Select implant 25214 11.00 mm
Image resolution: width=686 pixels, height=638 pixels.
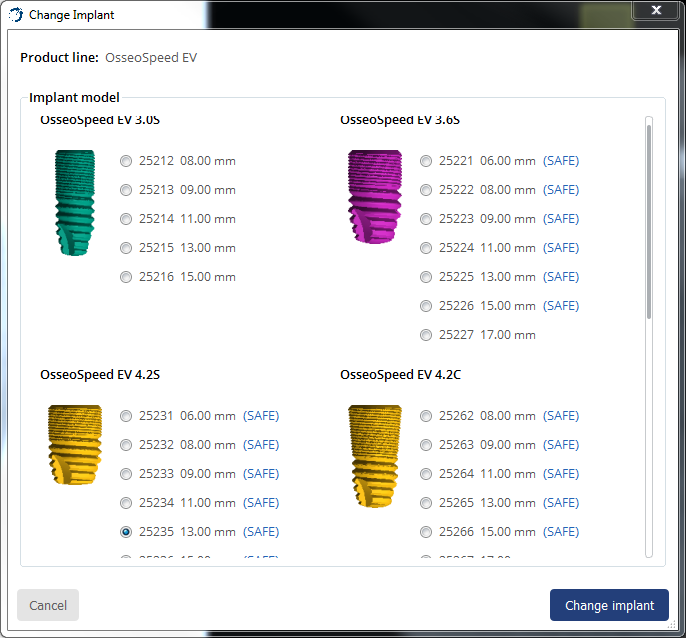[126, 219]
